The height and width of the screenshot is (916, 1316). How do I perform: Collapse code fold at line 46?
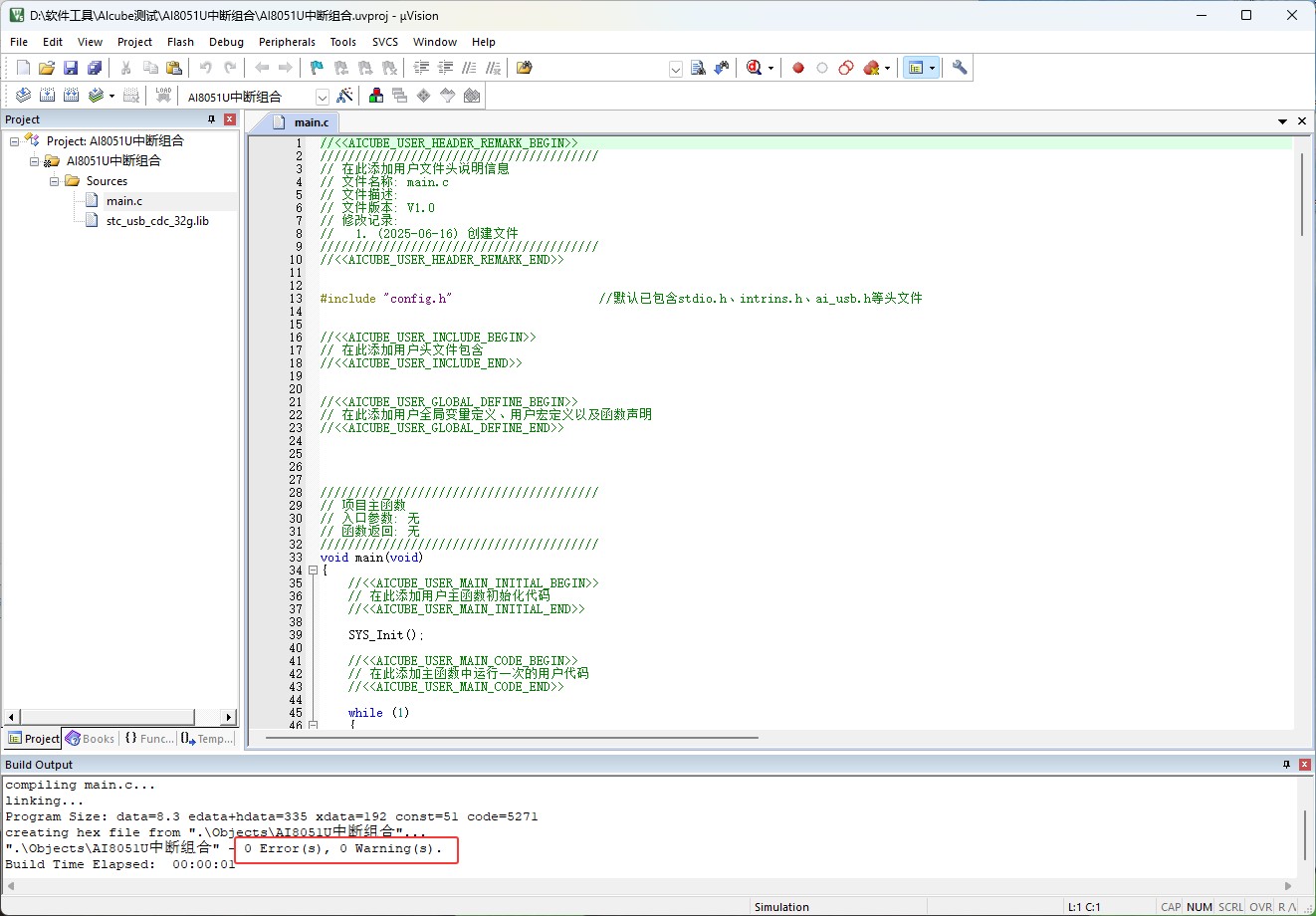pyautogui.click(x=313, y=725)
